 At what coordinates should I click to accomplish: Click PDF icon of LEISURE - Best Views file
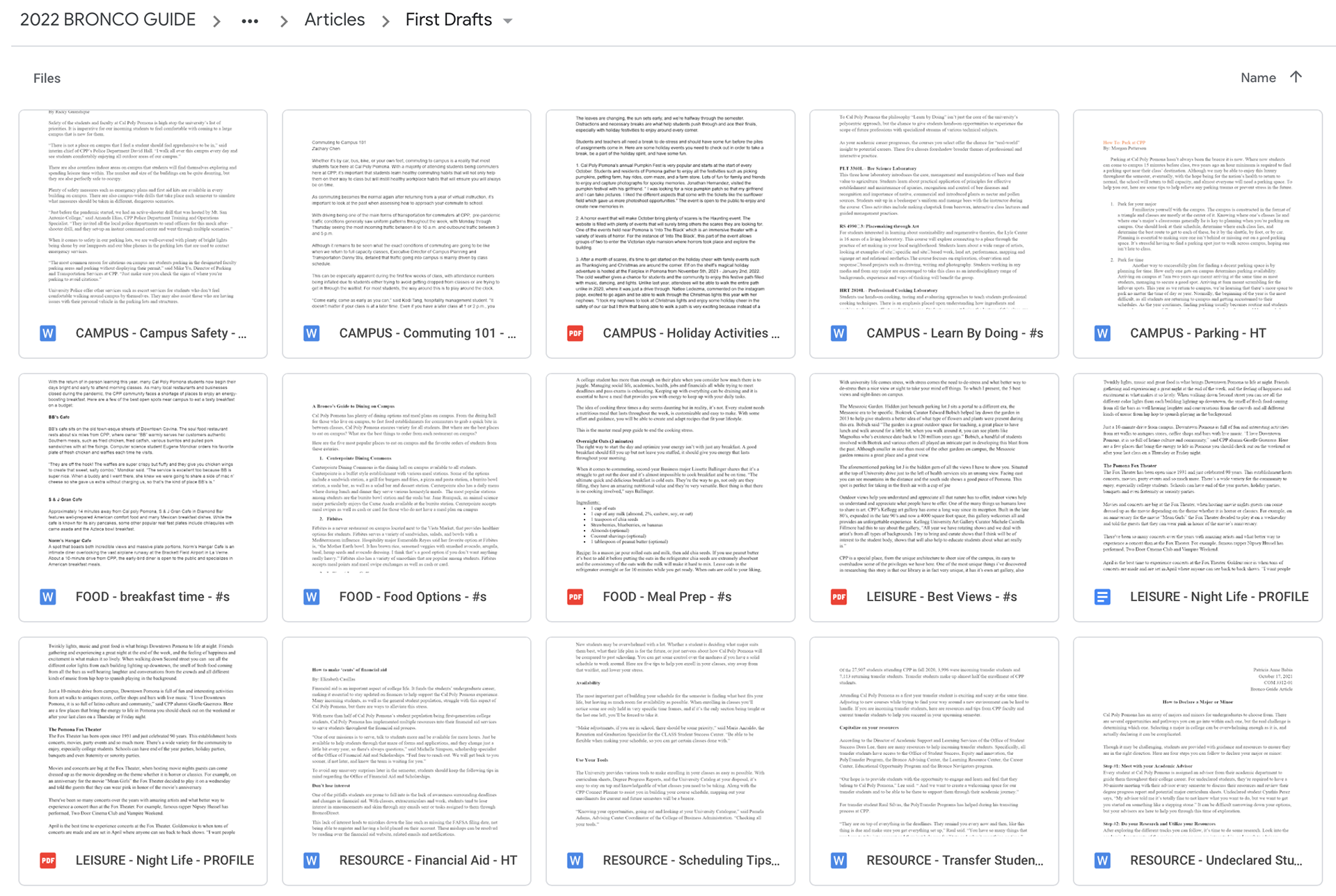click(839, 597)
